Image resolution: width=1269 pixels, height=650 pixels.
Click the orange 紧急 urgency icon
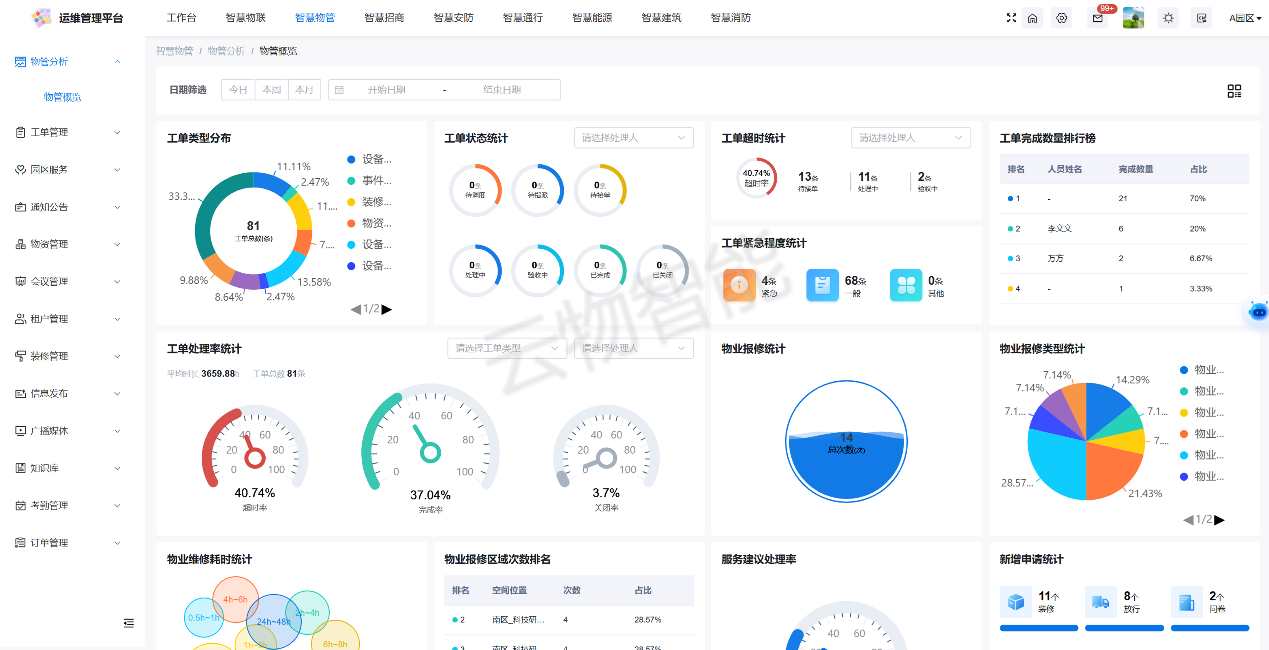(739, 285)
